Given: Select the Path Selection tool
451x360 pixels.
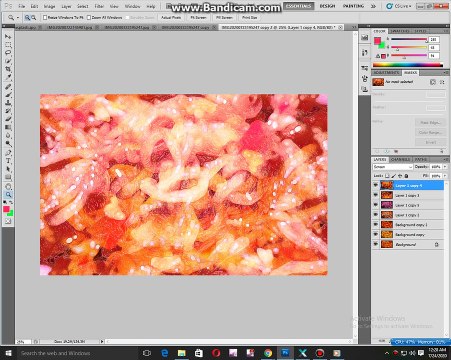Looking at the screenshot, I should 8,169.
